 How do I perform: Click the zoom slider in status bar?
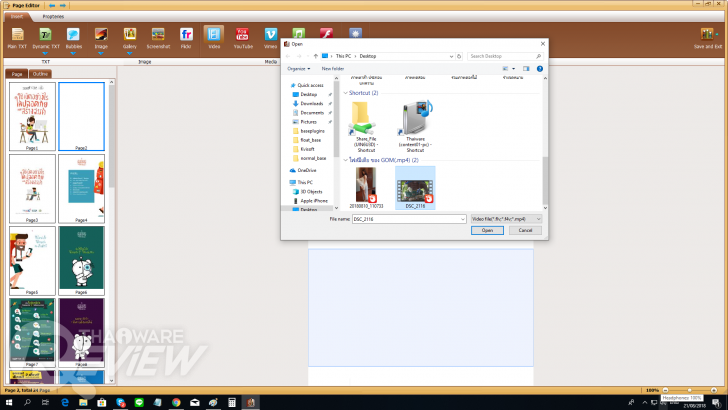[689, 390]
